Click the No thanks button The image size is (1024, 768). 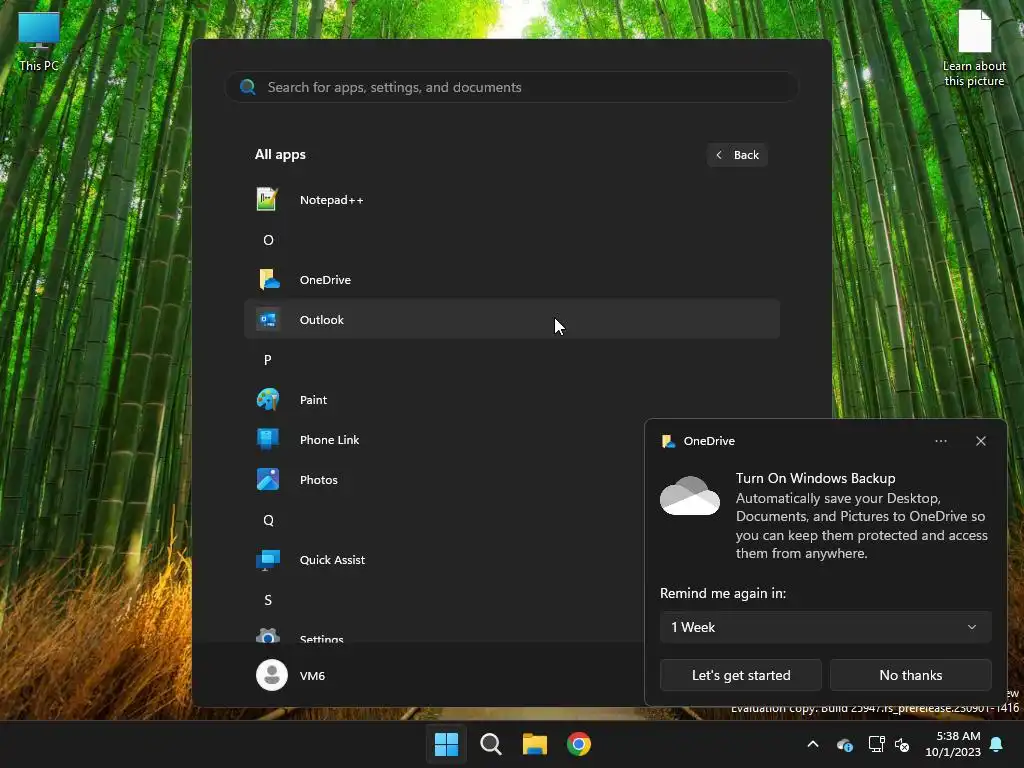(910, 675)
